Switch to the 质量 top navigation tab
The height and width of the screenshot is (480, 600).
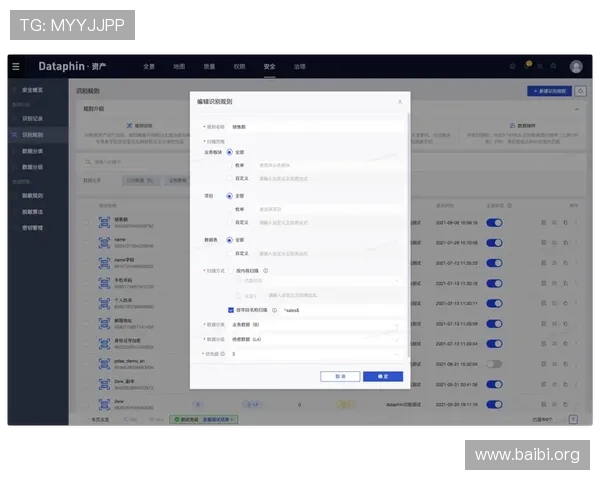tap(209, 67)
